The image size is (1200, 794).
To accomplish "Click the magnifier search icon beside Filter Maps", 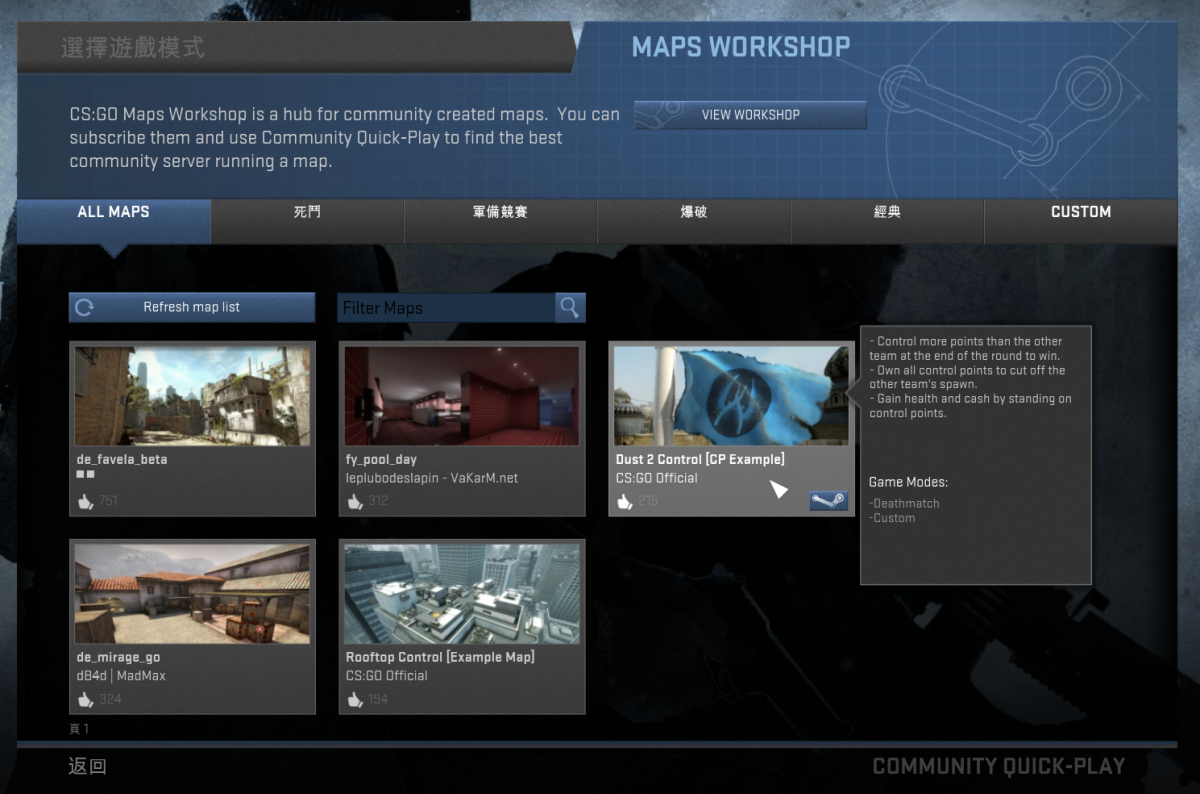I will pos(570,308).
